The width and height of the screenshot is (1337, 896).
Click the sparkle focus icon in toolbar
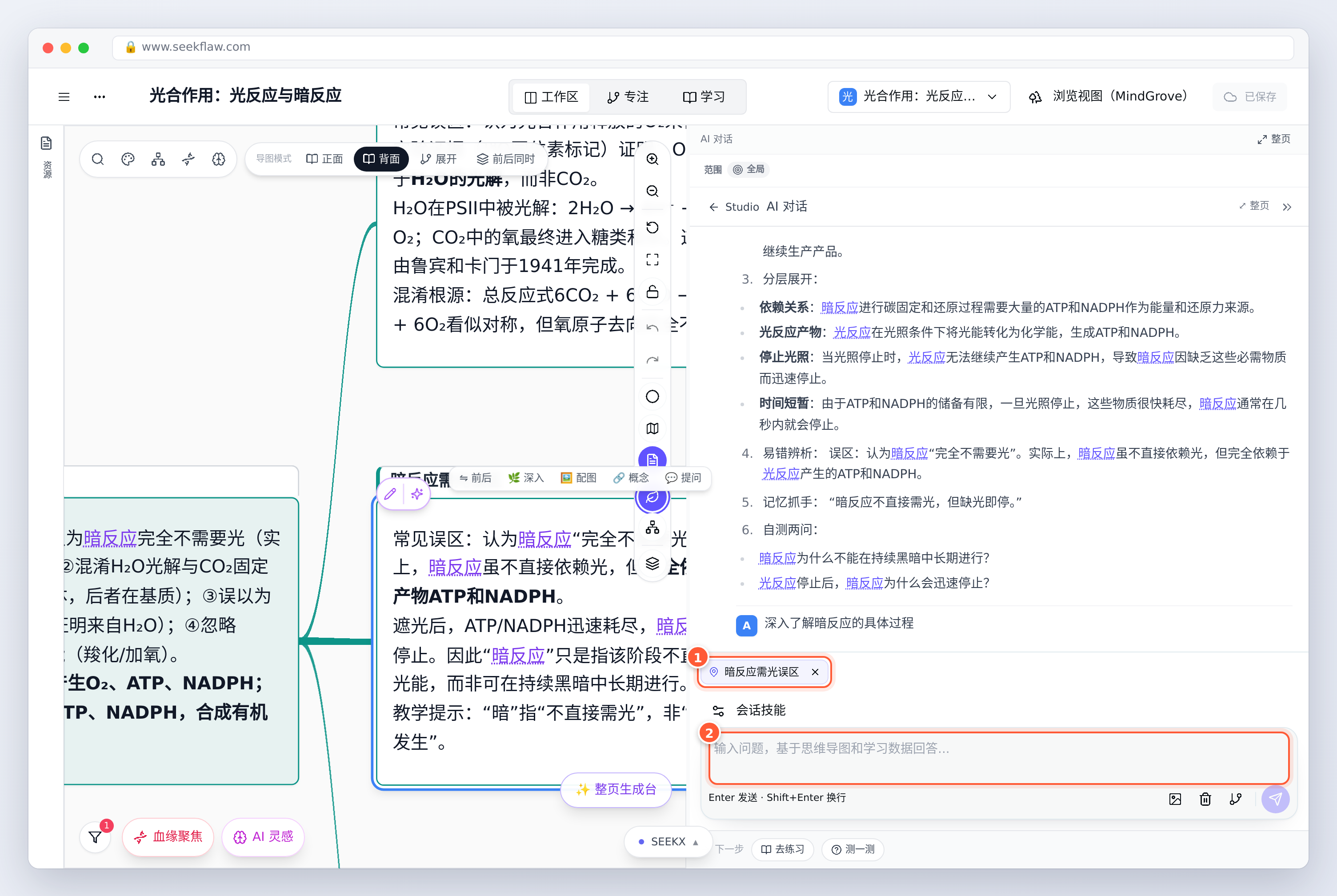188,159
